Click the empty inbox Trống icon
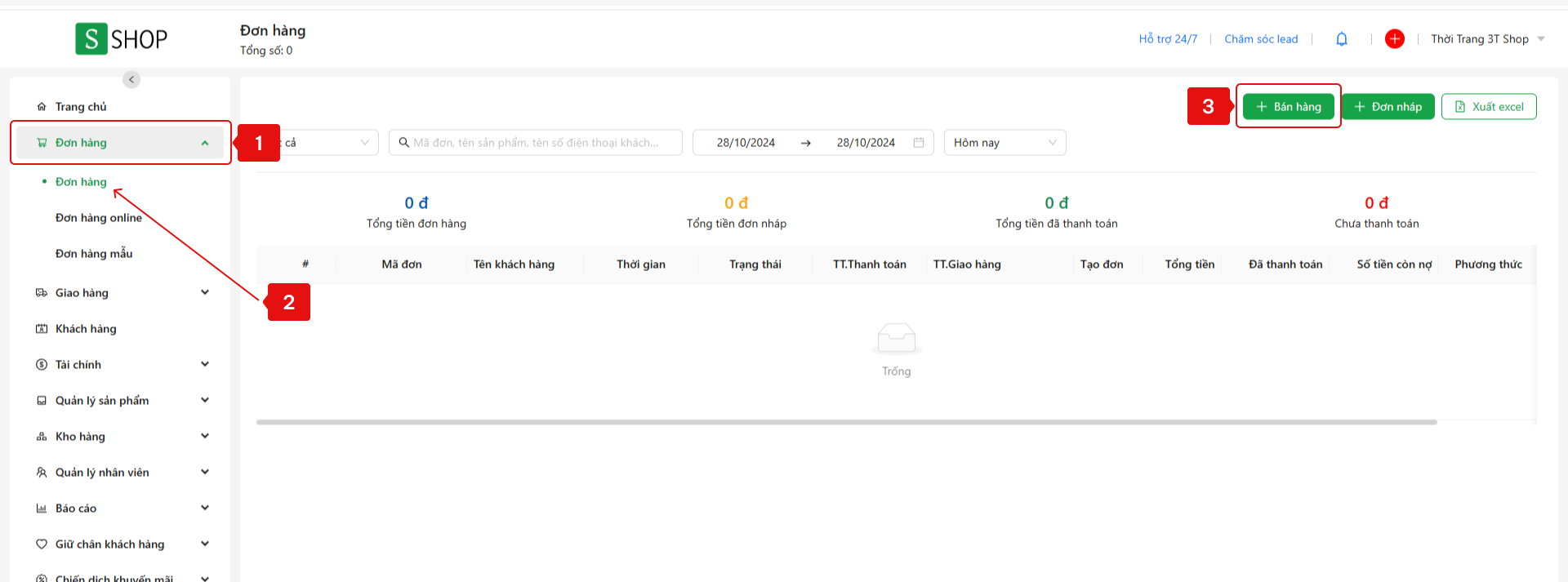 coord(897,338)
